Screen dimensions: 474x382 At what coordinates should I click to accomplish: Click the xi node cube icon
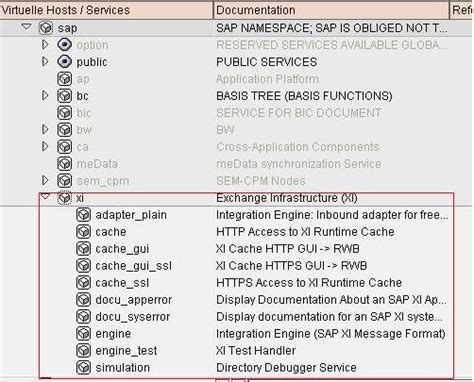pyautogui.click(x=64, y=198)
